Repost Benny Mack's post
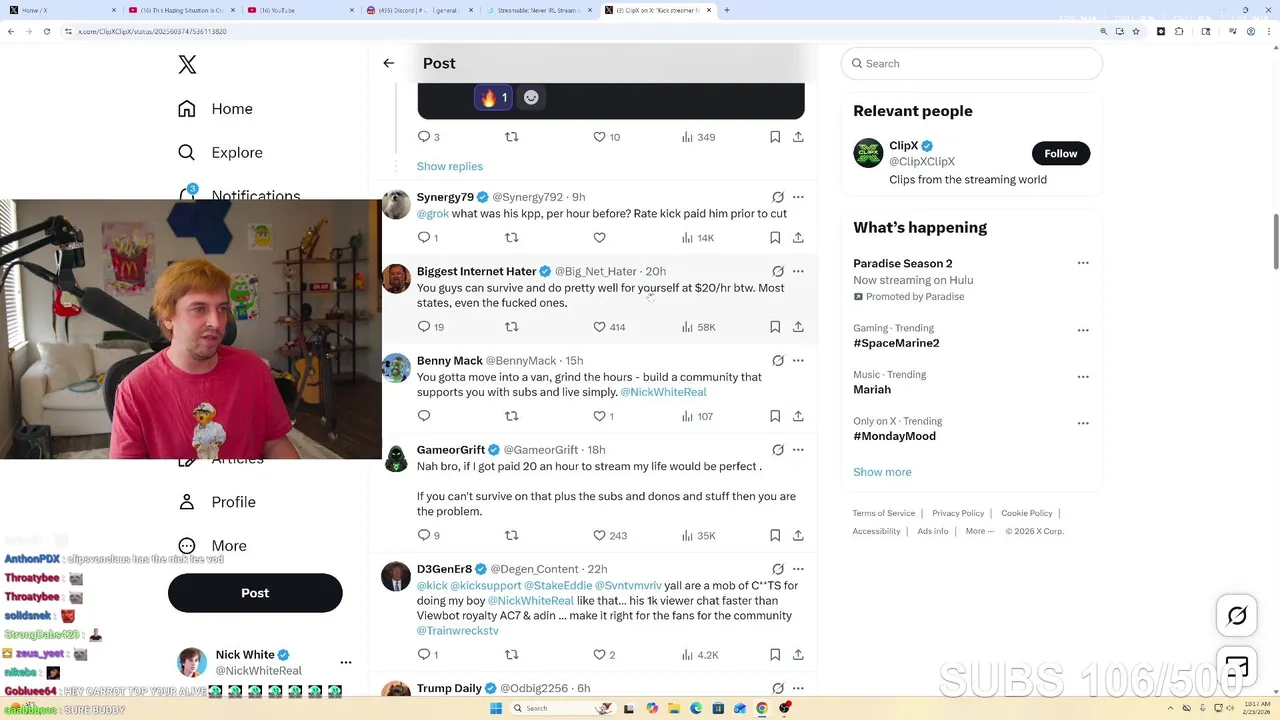This screenshot has height=720, width=1280. 511,416
